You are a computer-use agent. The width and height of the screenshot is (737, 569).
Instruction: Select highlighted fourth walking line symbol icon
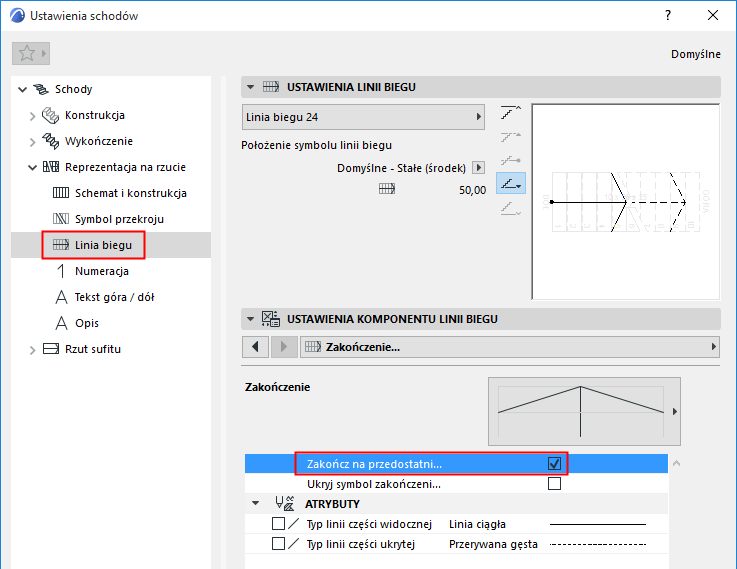511,183
